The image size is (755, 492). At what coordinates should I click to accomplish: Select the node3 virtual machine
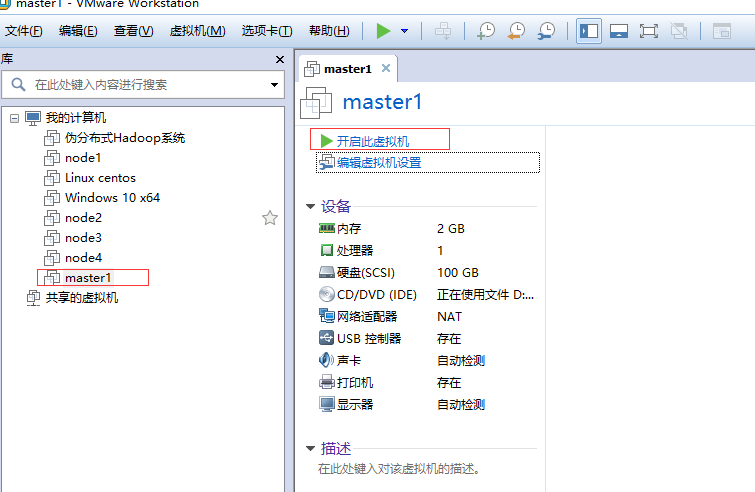click(83, 238)
